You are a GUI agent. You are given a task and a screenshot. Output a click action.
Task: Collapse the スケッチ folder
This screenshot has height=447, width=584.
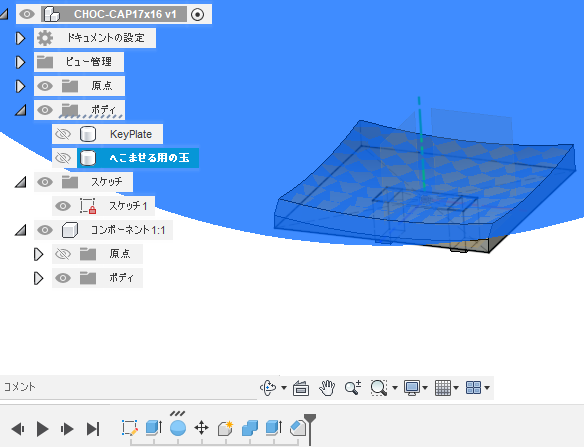click(x=20, y=182)
